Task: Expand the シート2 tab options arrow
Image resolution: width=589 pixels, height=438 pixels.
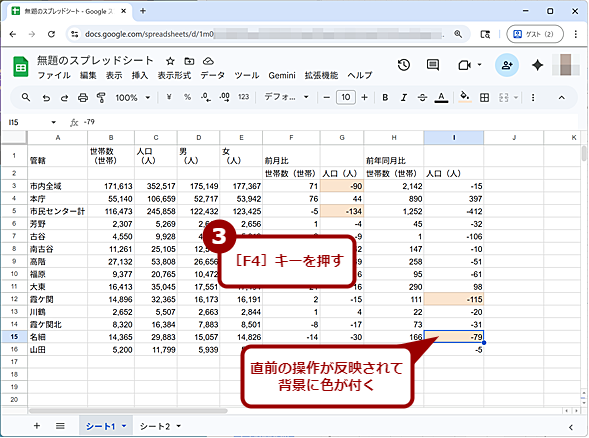Action: (x=179, y=426)
